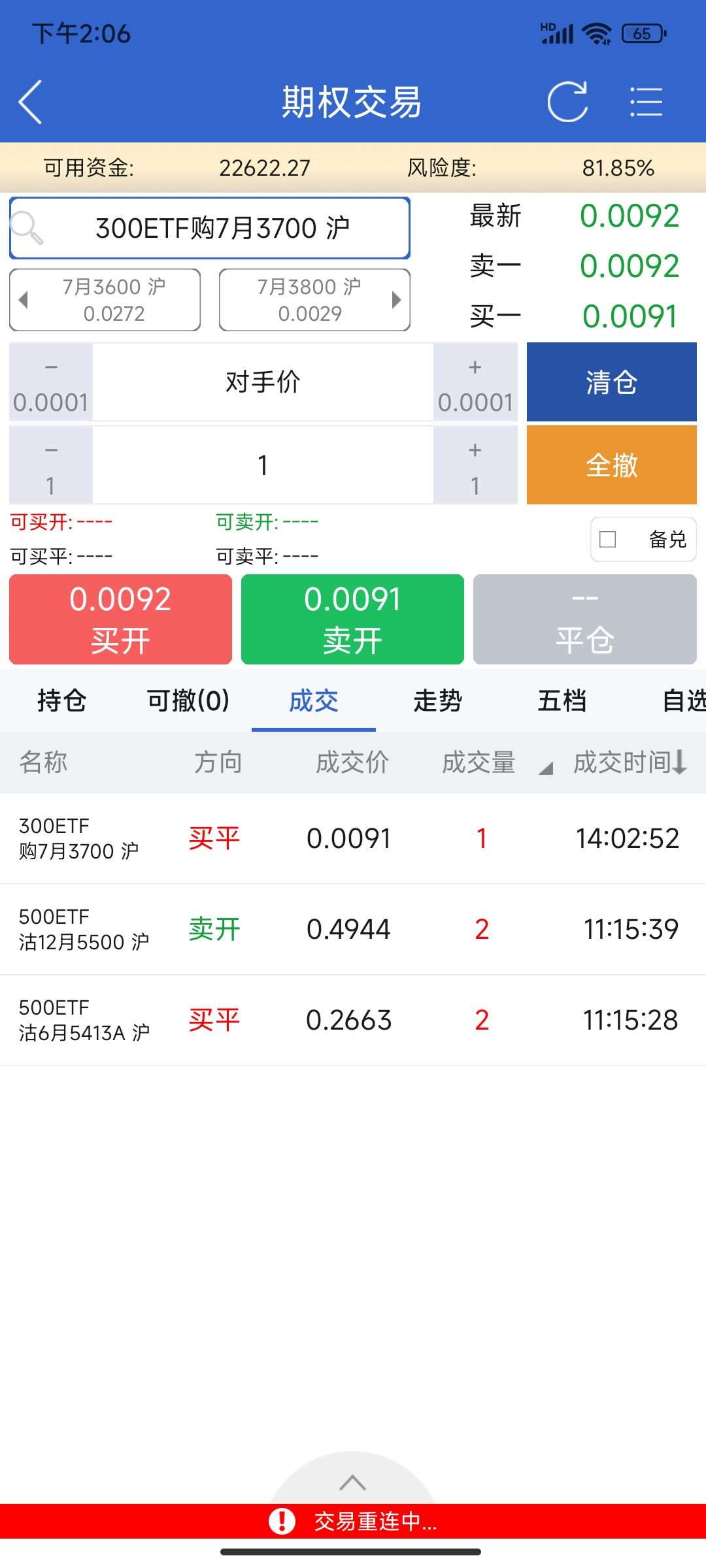This screenshot has height=1568, width=706.
Task: Increase price by 0.0001
Action: pyautogui.click(x=475, y=383)
